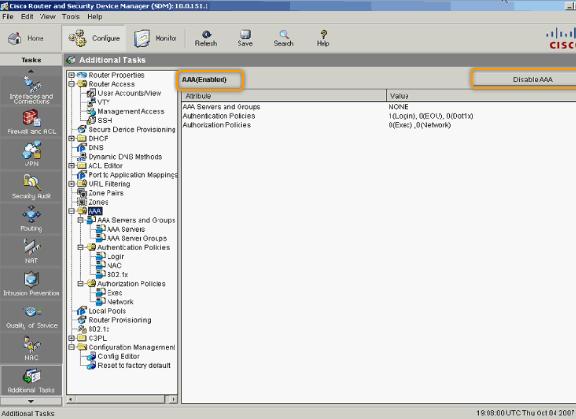Image resolution: width=576 pixels, height=419 pixels.
Task: Open the Search tool
Action: (284, 39)
